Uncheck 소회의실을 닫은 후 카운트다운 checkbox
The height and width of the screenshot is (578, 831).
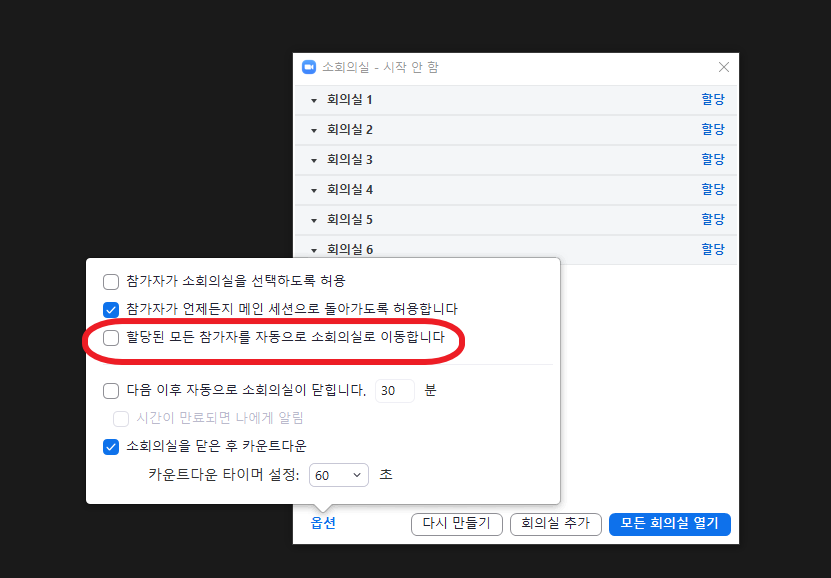(111, 447)
